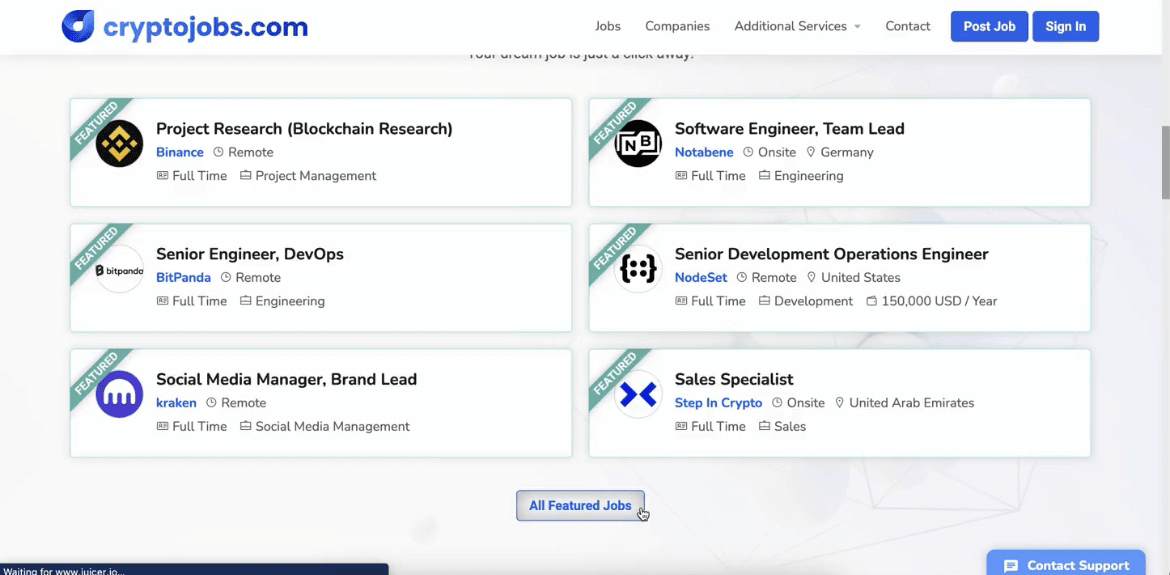Follow the Notabene company link

coord(704,152)
